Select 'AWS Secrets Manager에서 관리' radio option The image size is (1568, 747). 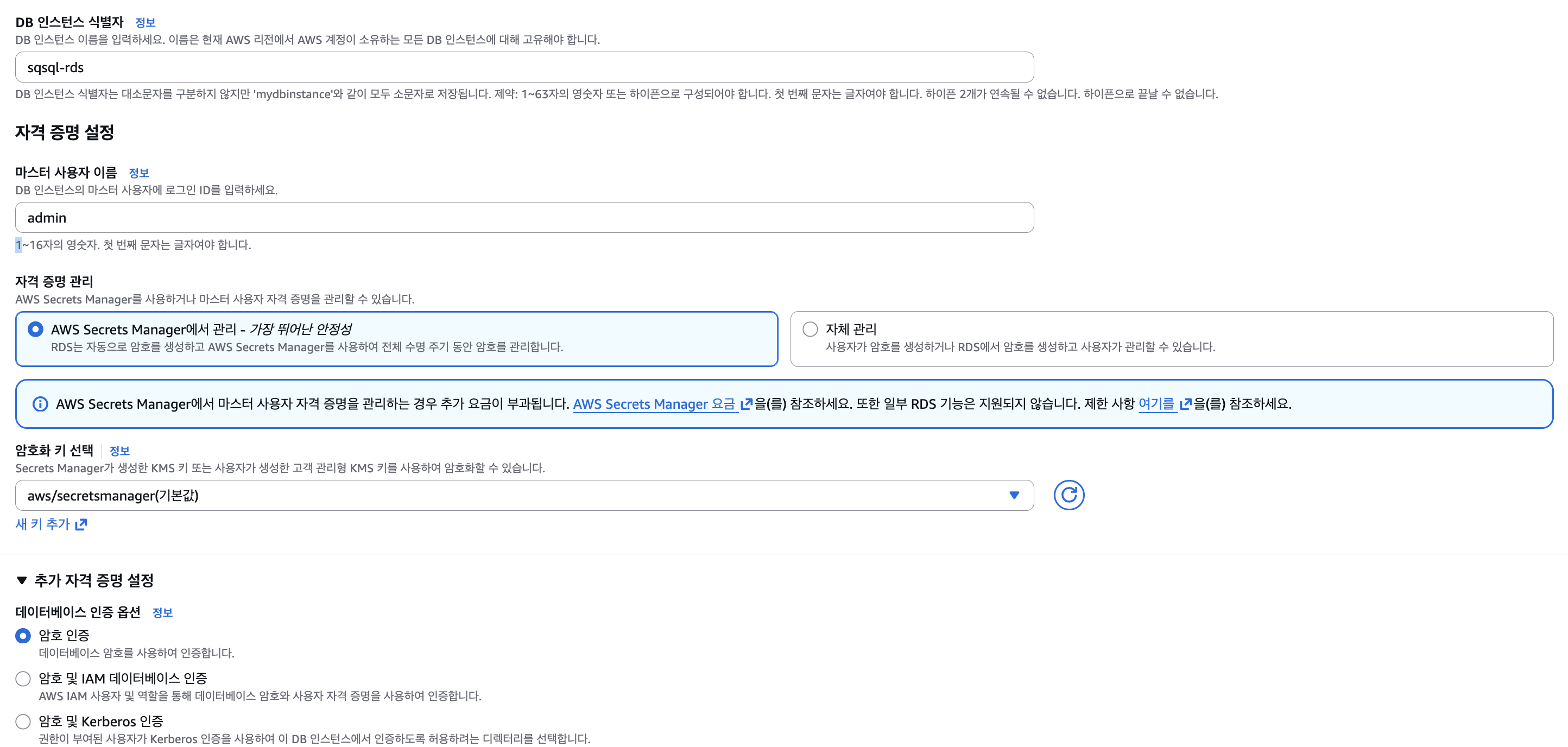(36, 330)
